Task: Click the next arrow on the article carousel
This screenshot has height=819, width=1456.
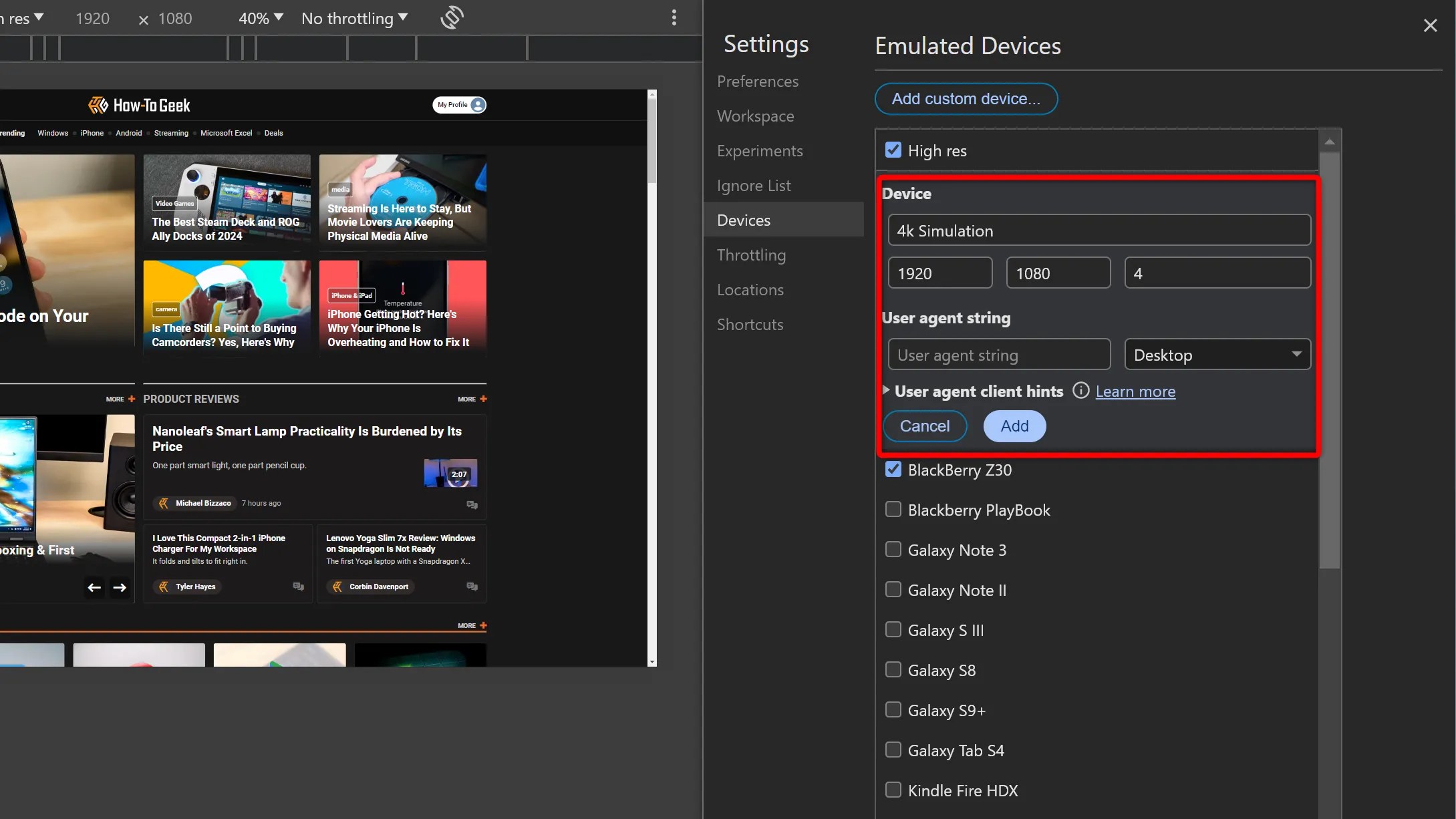Action: (x=120, y=587)
